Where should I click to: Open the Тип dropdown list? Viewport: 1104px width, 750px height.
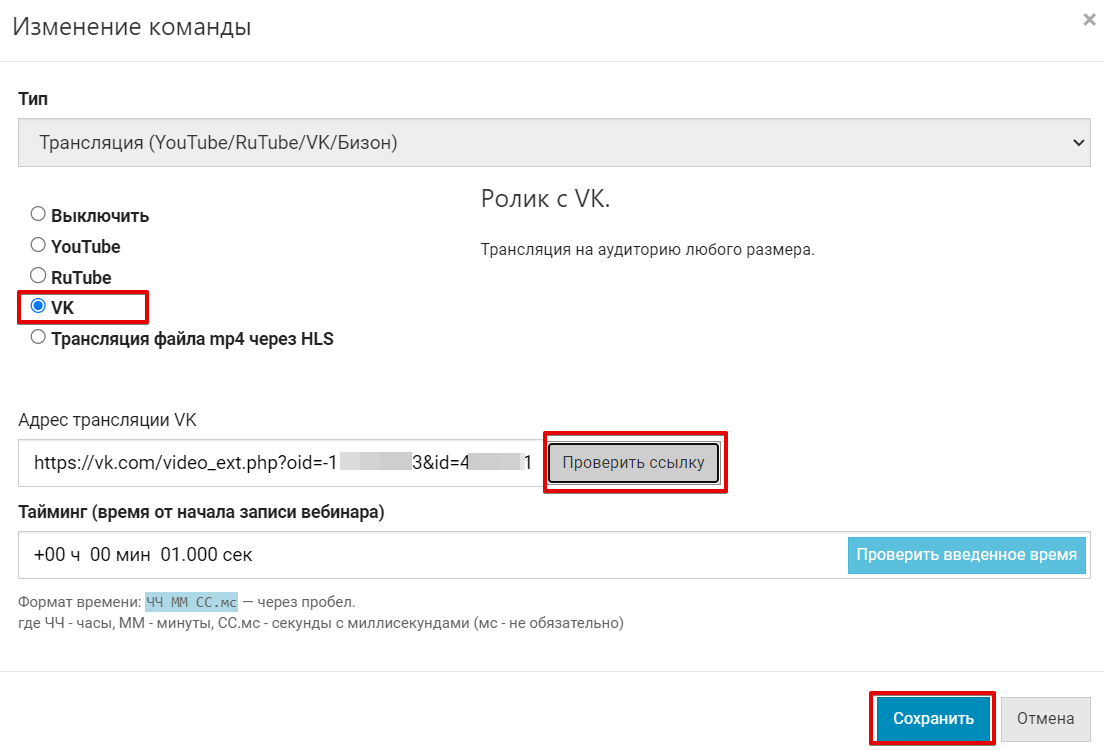tap(553, 143)
